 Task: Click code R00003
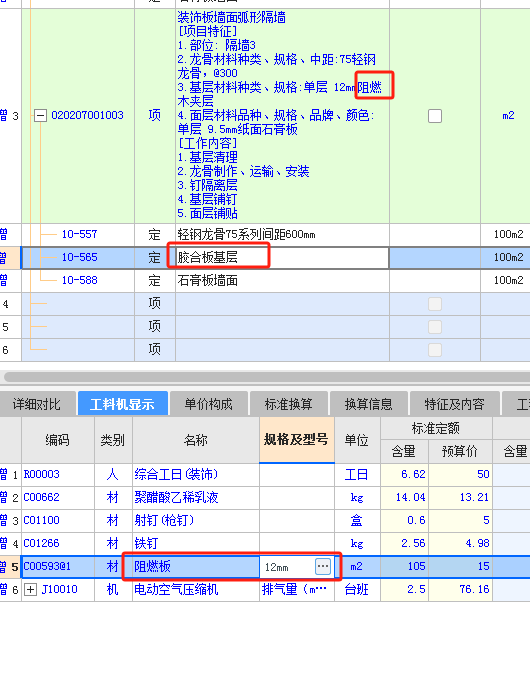[x=41, y=474]
